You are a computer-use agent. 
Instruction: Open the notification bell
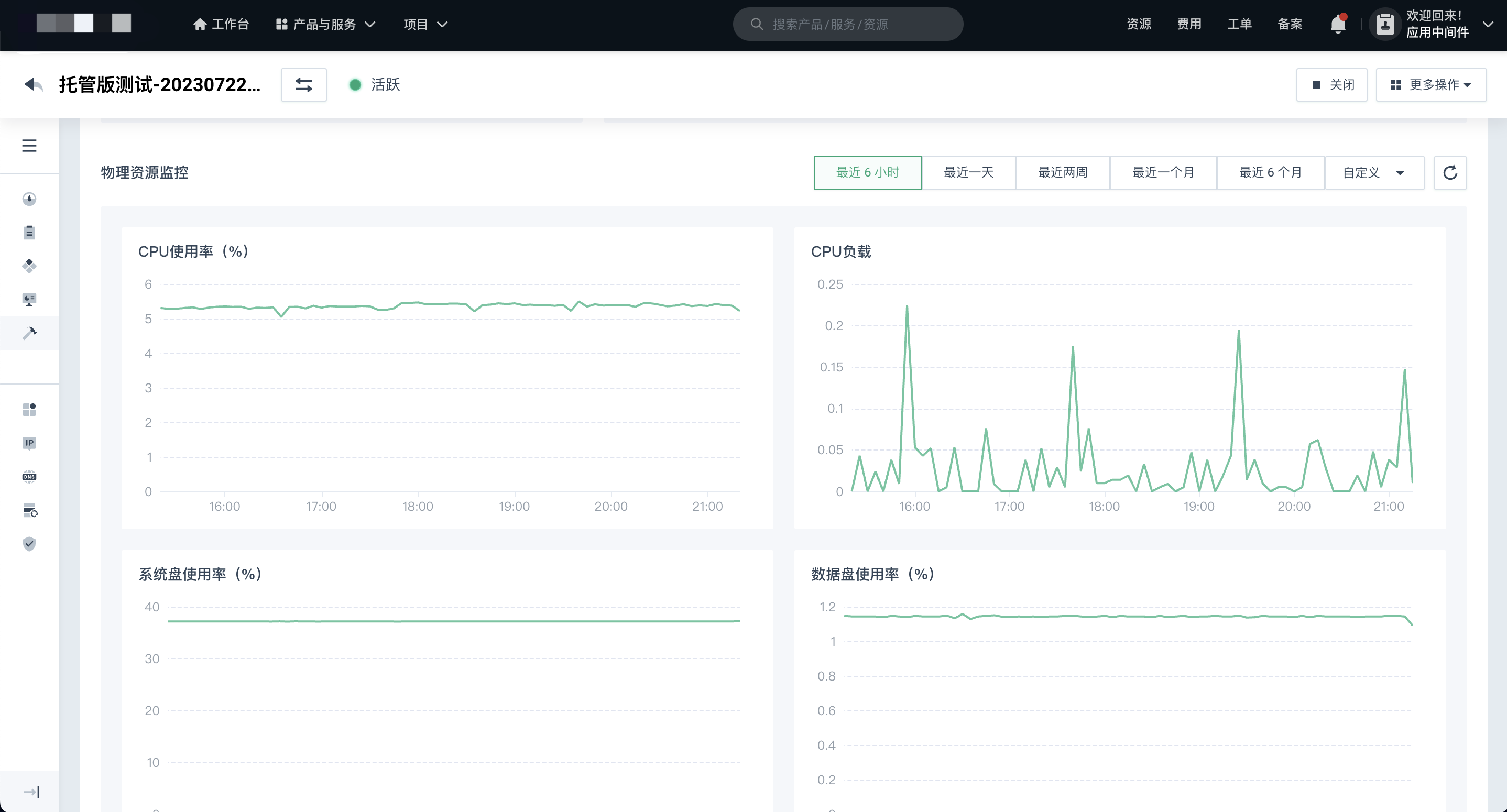[1338, 24]
